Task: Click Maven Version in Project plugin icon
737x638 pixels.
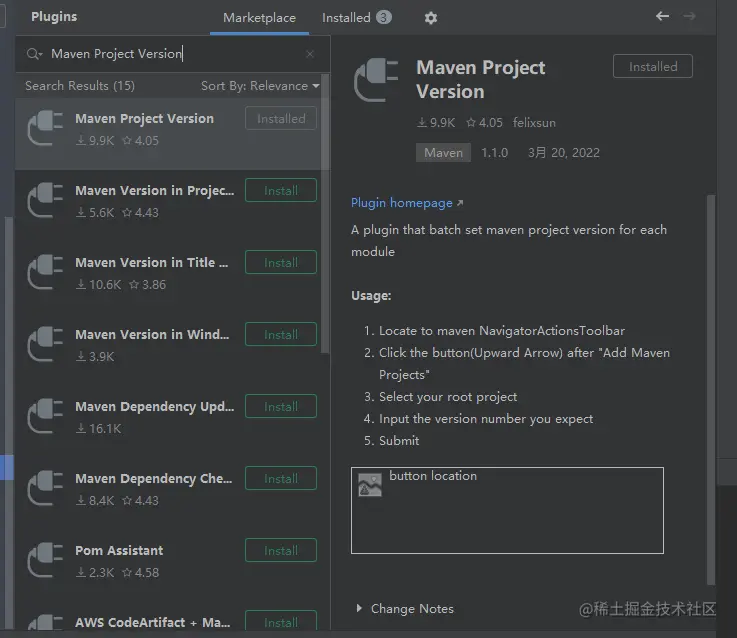Action: (45, 200)
